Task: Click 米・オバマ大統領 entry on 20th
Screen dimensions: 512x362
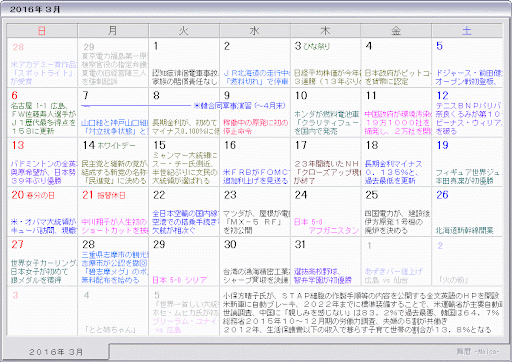Action: (44, 226)
